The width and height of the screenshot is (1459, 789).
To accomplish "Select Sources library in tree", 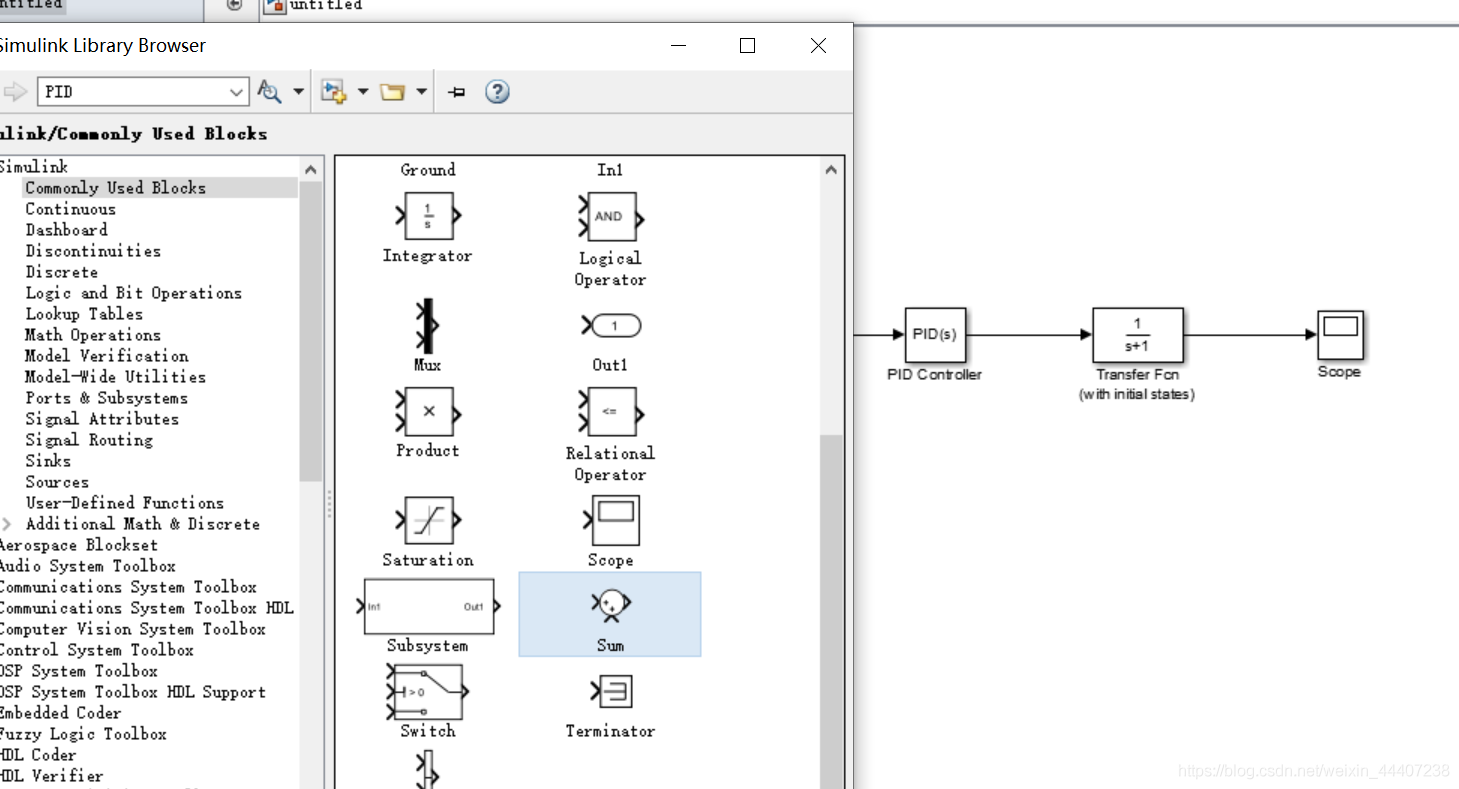I will click(x=57, y=482).
